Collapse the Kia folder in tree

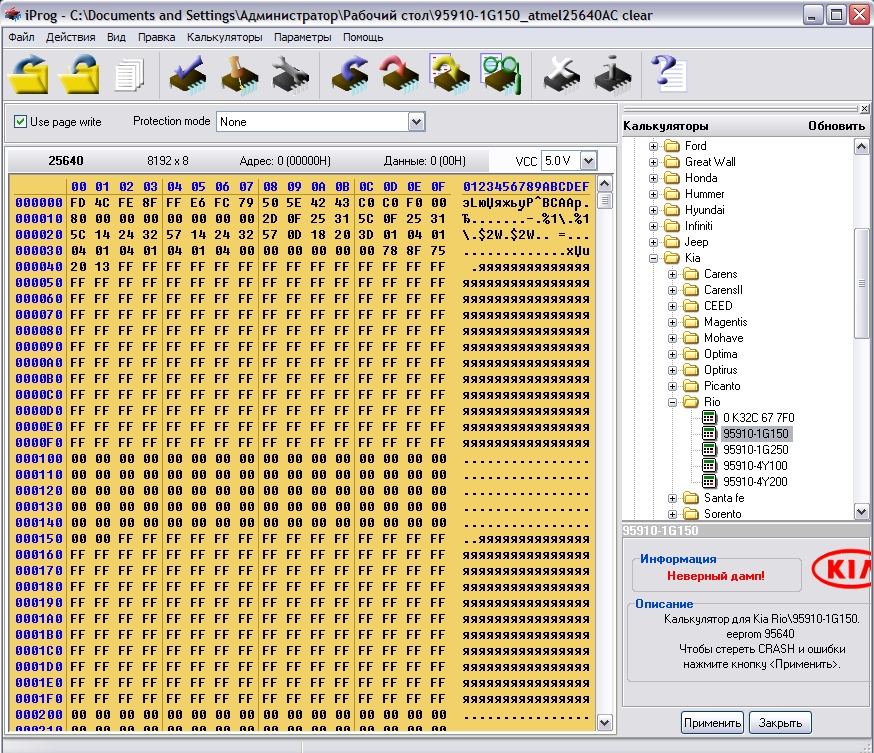pos(655,258)
